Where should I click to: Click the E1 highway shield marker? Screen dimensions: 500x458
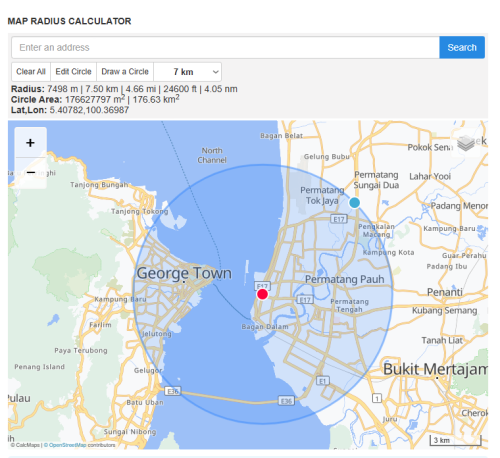(322, 381)
